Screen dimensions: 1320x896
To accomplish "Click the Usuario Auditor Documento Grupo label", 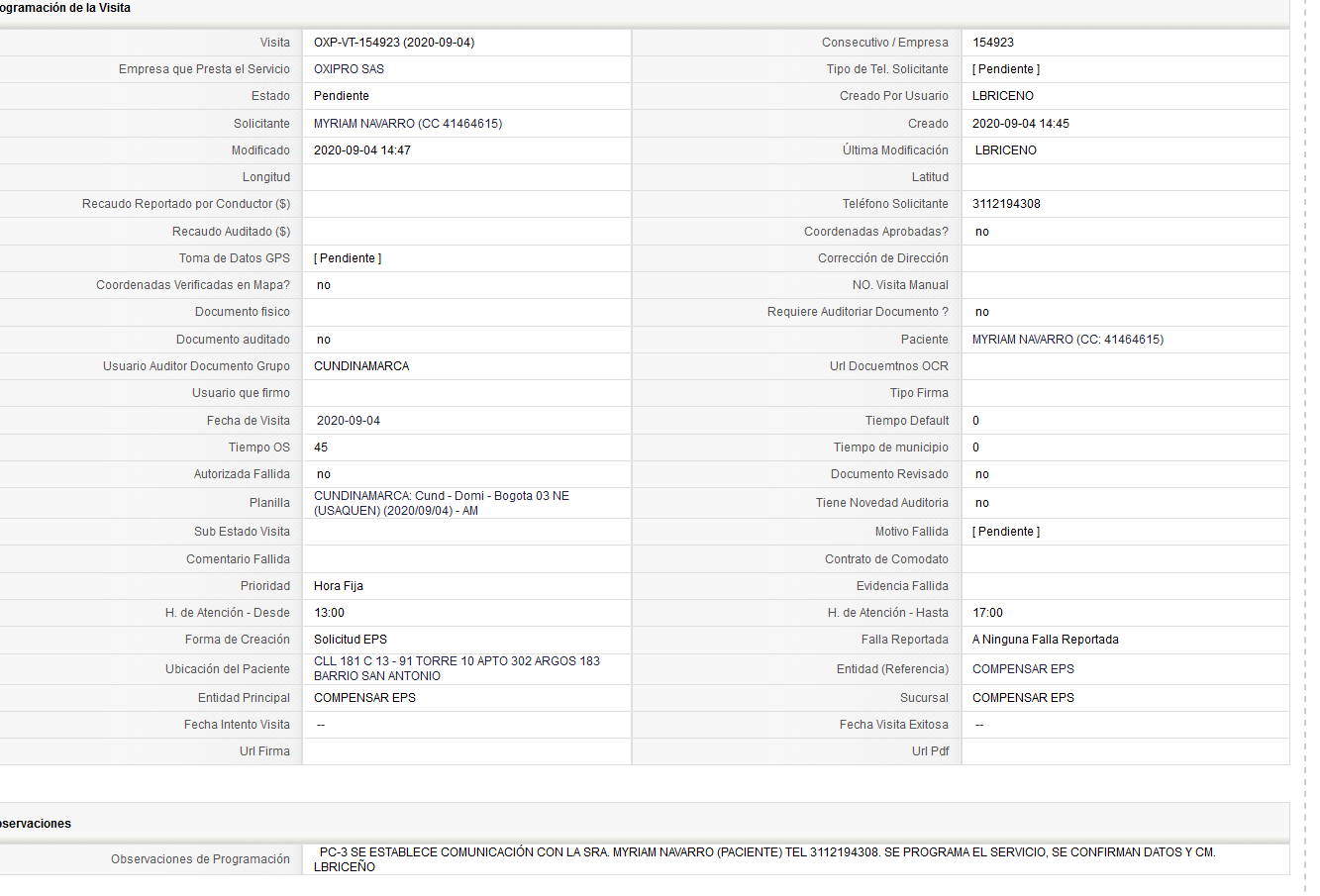I will 196,366.
